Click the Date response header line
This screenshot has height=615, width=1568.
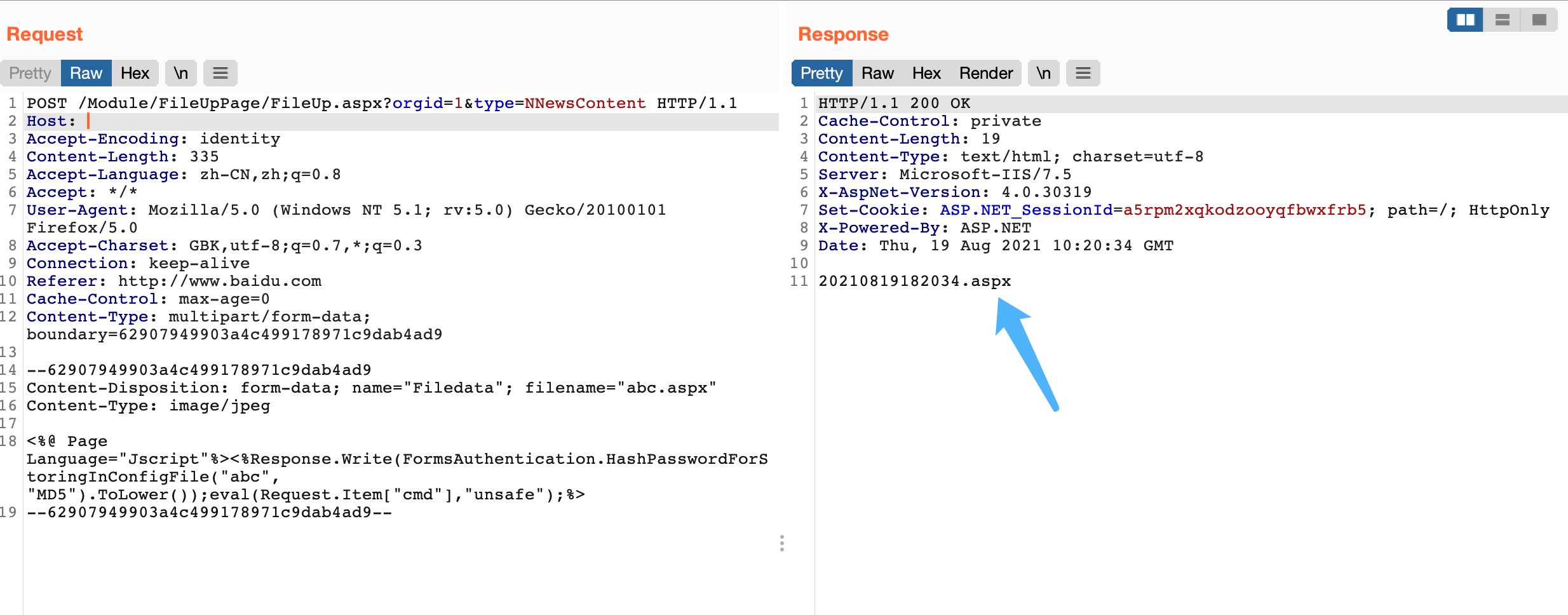996,246
